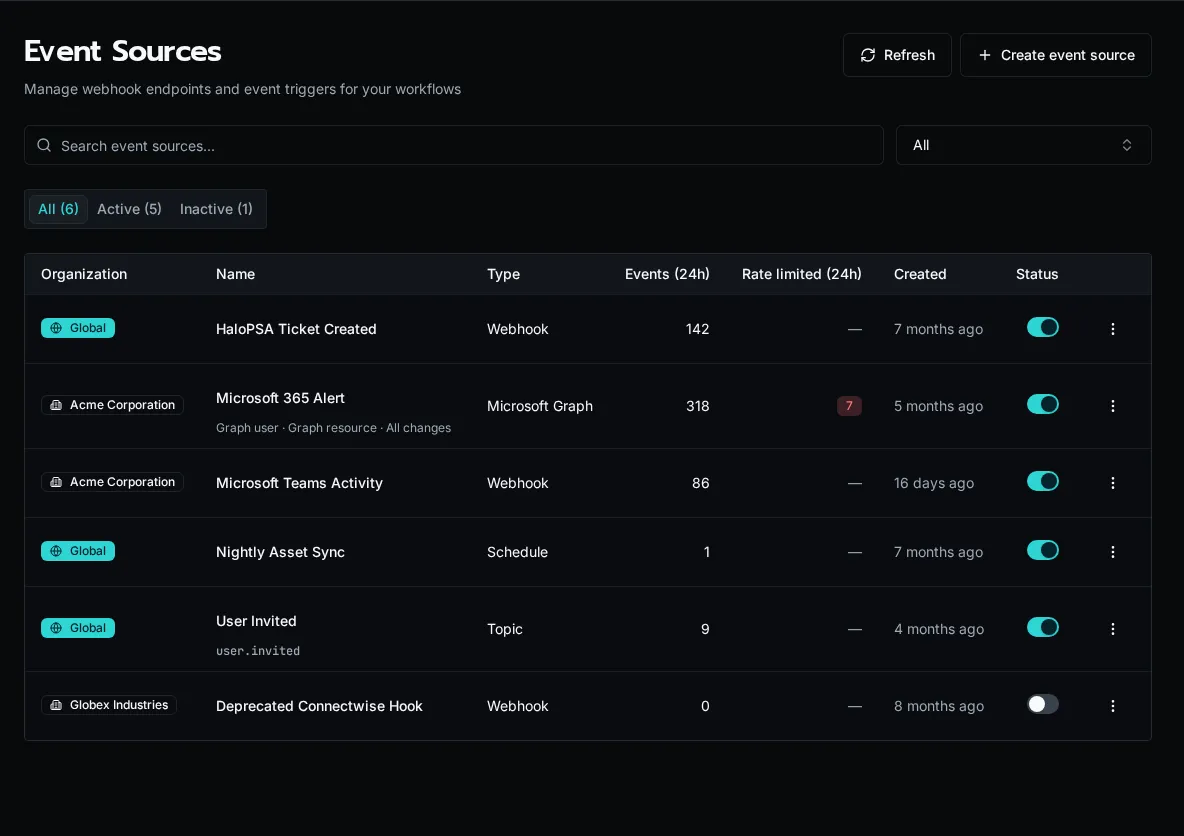1184x836 pixels.
Task: Disable the Nightly Asset Sync status toggle
Action: [x=1042, y=550]
